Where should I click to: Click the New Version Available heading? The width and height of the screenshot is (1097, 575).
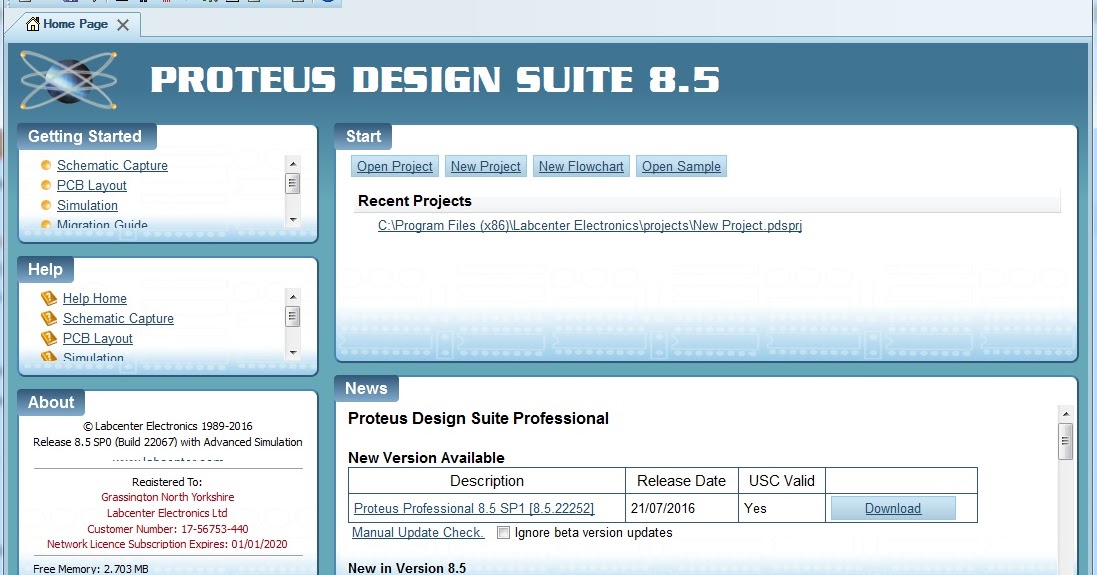point(426,458)
